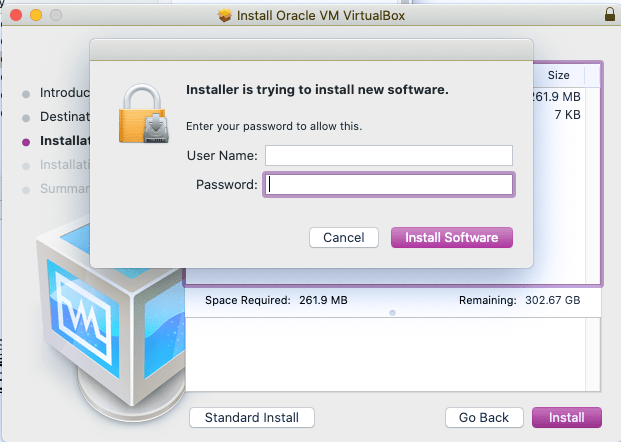
Task: Click the Go Back button
Action: (x=485, y=417)
